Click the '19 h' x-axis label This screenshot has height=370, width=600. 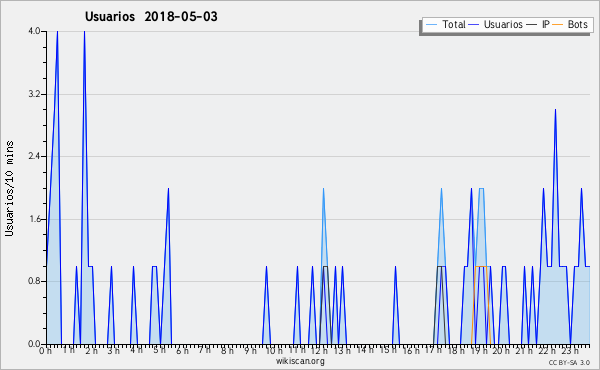[478, 351]
